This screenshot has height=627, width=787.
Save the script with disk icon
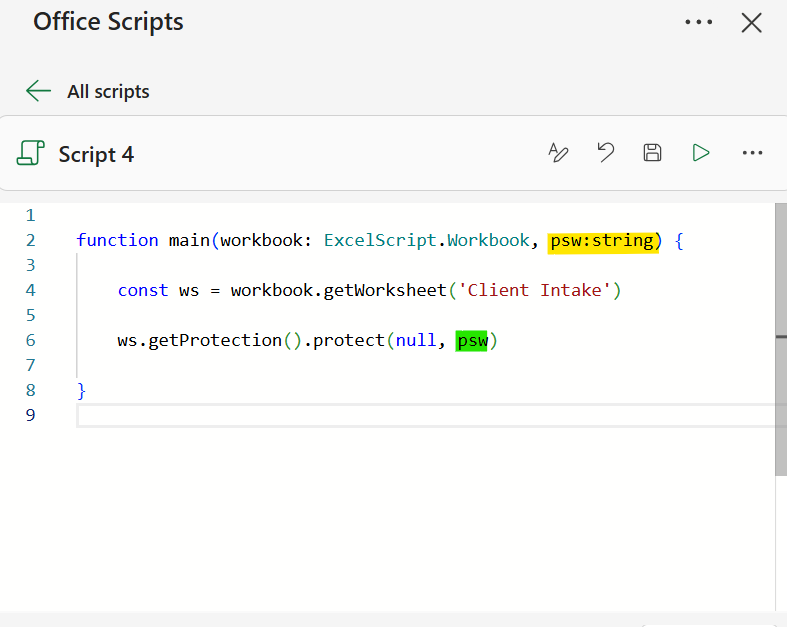[652, 153]
